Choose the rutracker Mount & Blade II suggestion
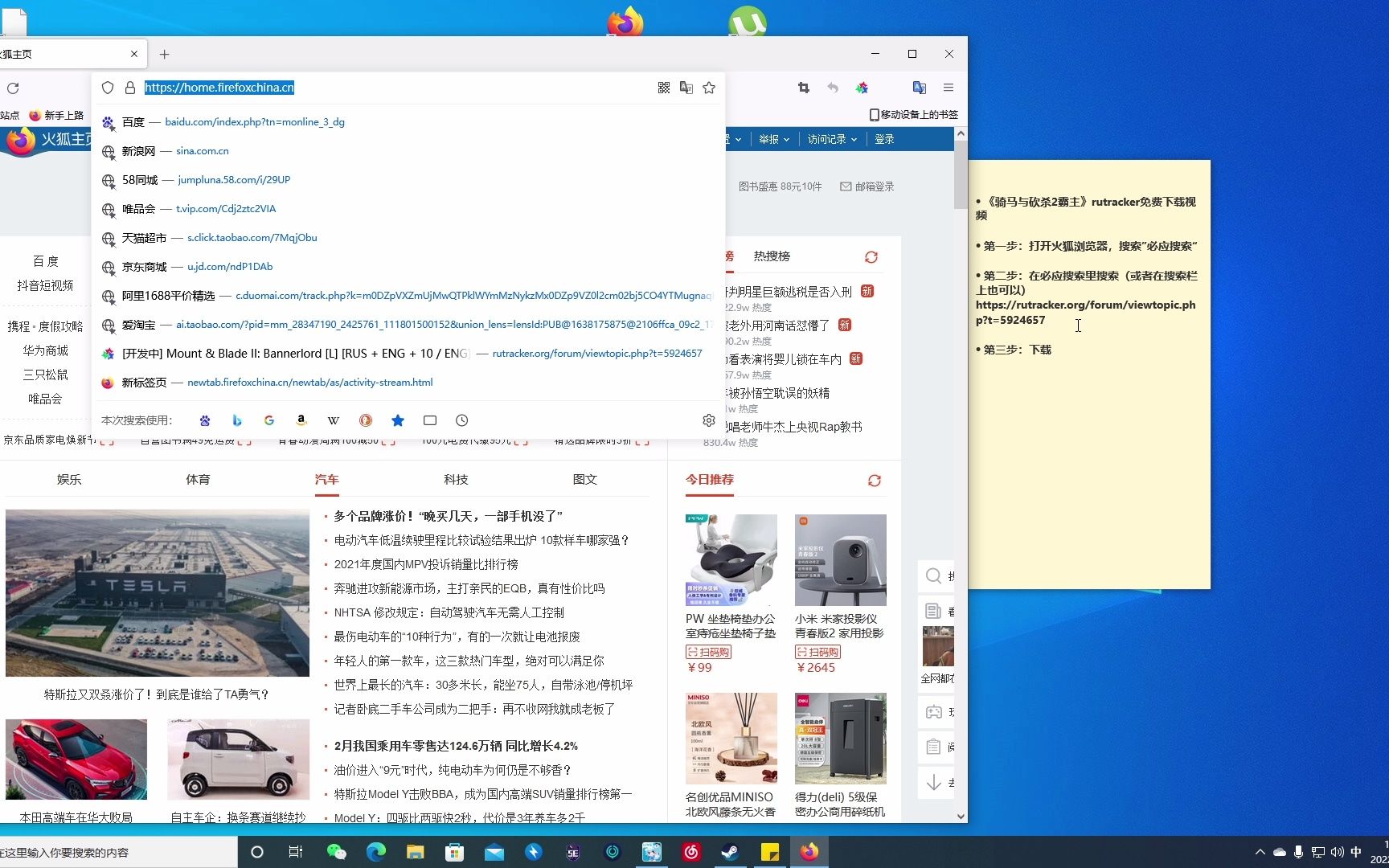Screen dimensions: 1389x868 coord(408,354)
